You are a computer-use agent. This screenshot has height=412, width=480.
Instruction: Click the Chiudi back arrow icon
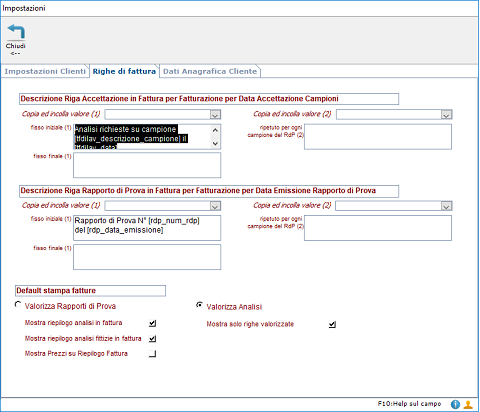[16, 32]
